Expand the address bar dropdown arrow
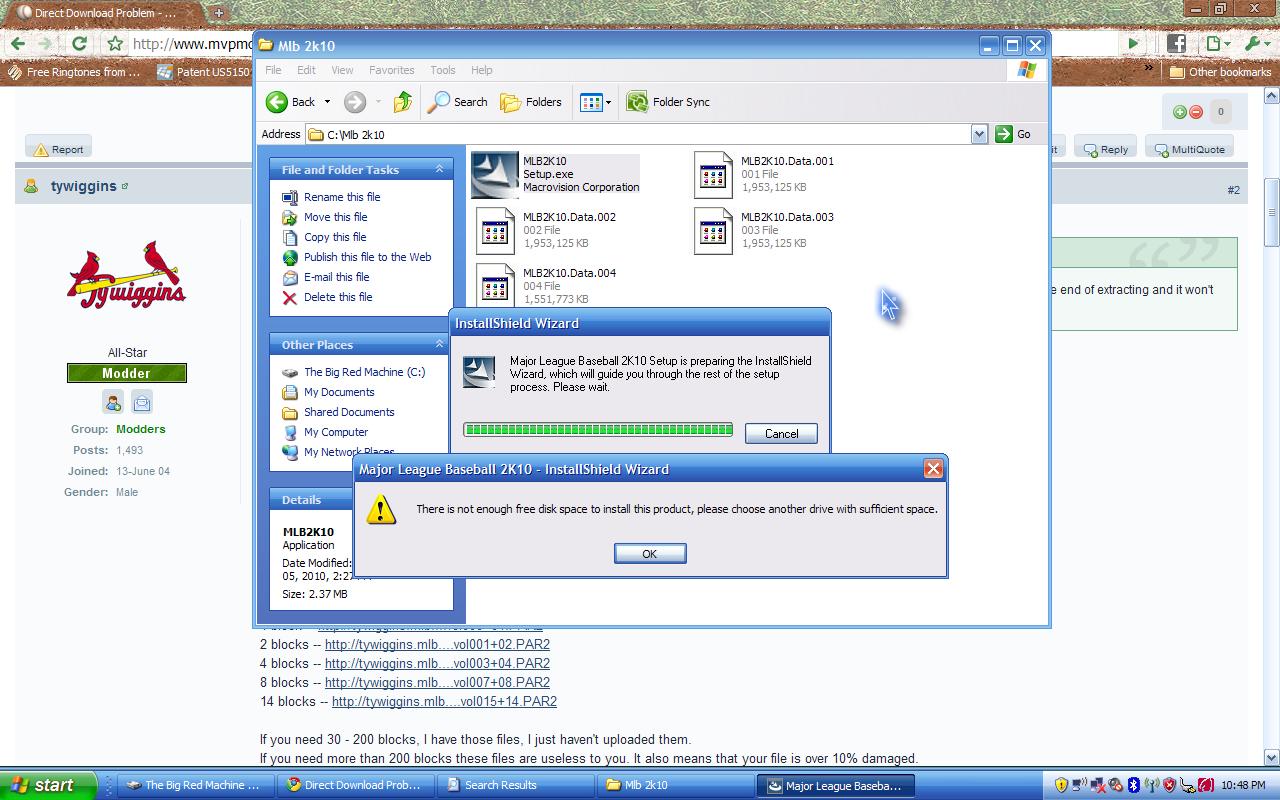This screenshot has height=800, width=1280. pos(979,134)
